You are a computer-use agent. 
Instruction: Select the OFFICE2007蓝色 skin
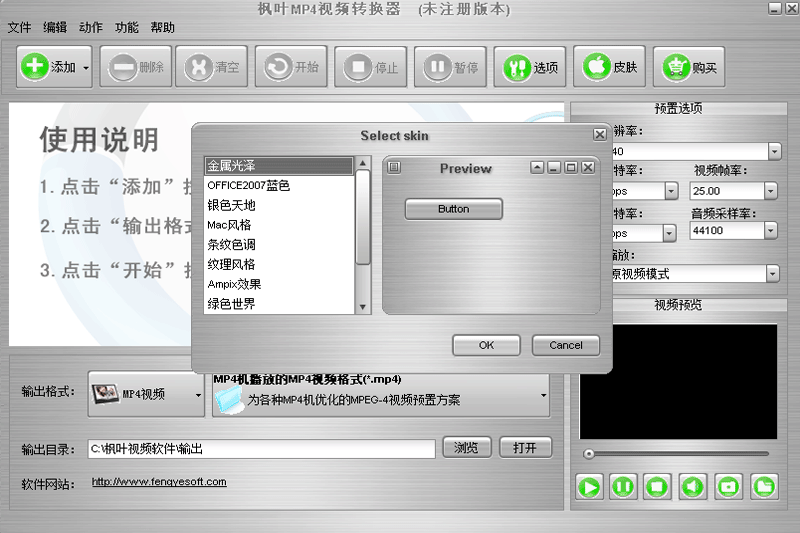(279, 186)
